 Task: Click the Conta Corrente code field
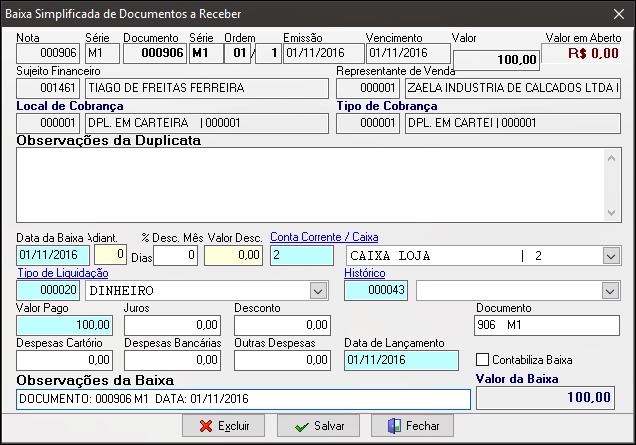point(302,256)
